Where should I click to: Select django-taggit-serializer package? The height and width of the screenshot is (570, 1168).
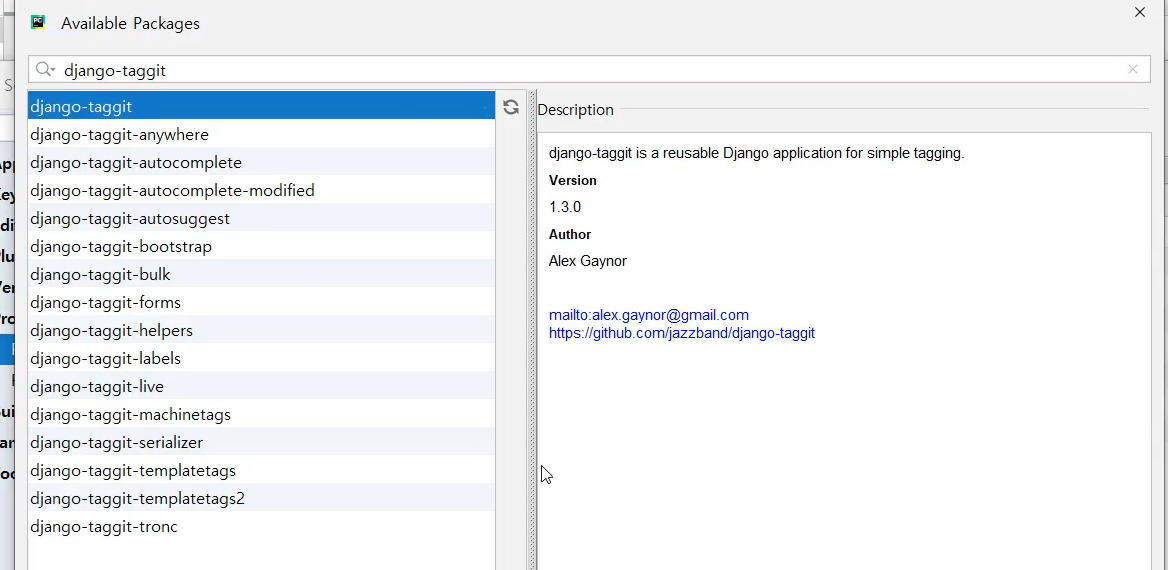[261, 442]
